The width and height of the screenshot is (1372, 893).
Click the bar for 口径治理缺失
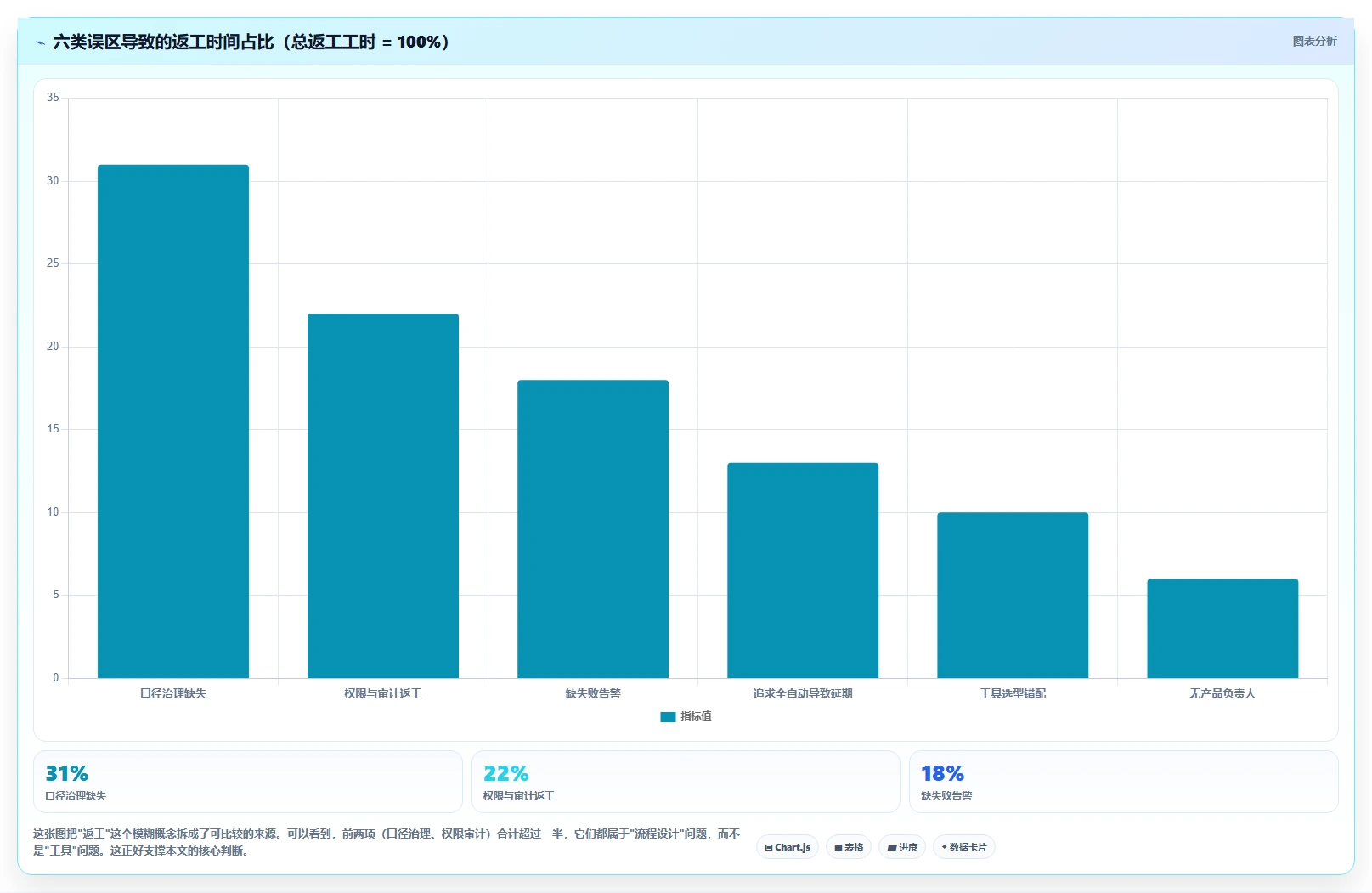coord(173,421)
